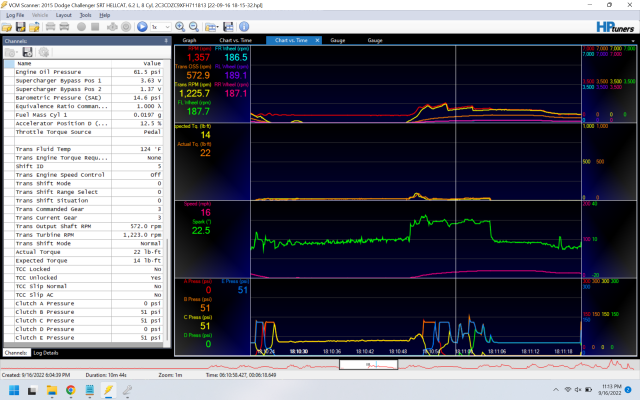Click the grayed square stop button
The image size is (640, 400).
pos(95,27)
